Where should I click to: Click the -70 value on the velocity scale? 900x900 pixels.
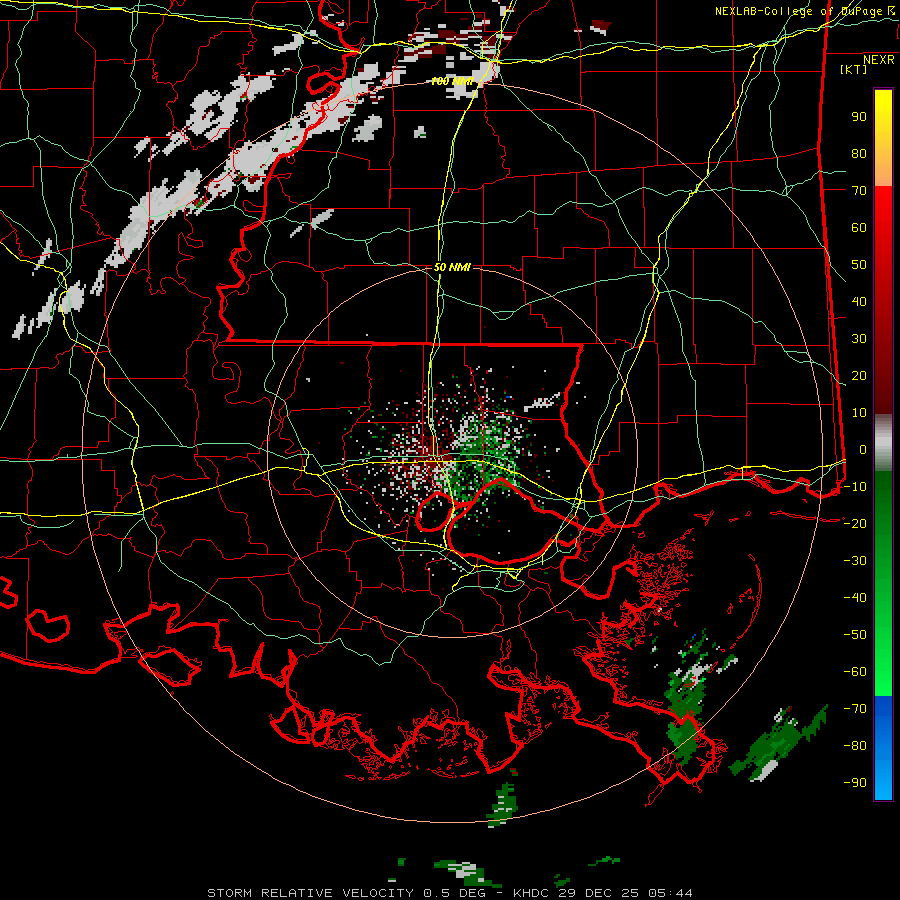(855, 709)
